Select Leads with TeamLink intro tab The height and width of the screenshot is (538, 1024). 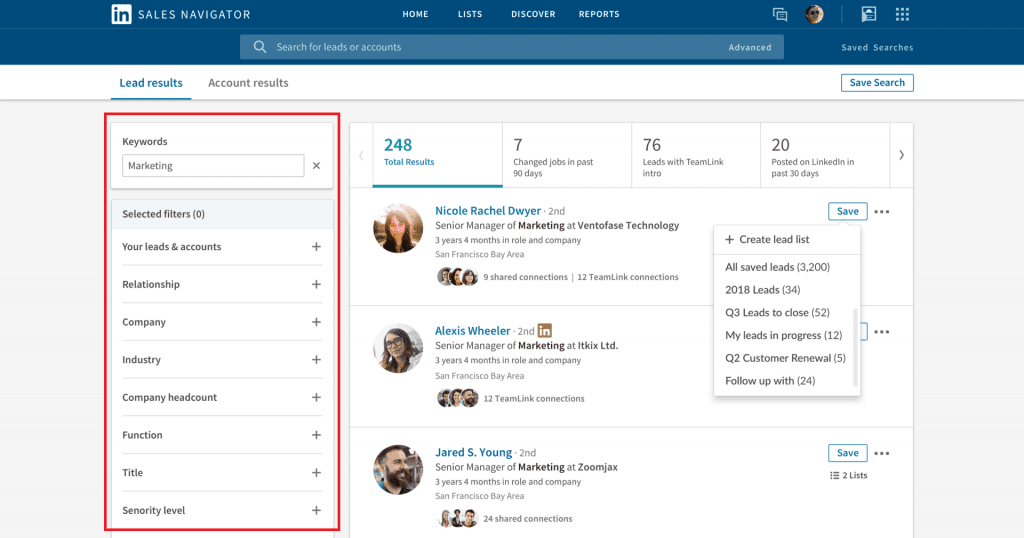pyautogui.click(x=696, y=155)
